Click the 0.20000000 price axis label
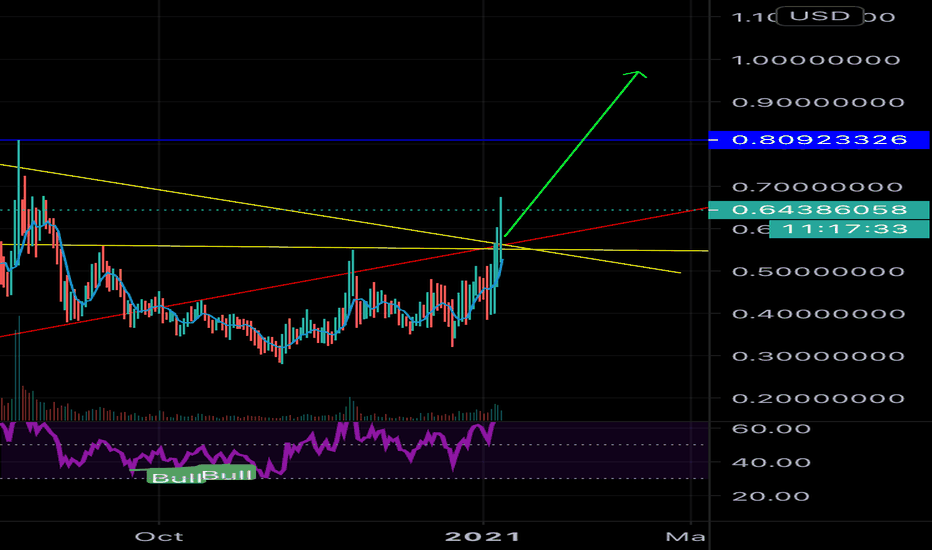This screenshot has height=550, width=932. click(818, 398)
